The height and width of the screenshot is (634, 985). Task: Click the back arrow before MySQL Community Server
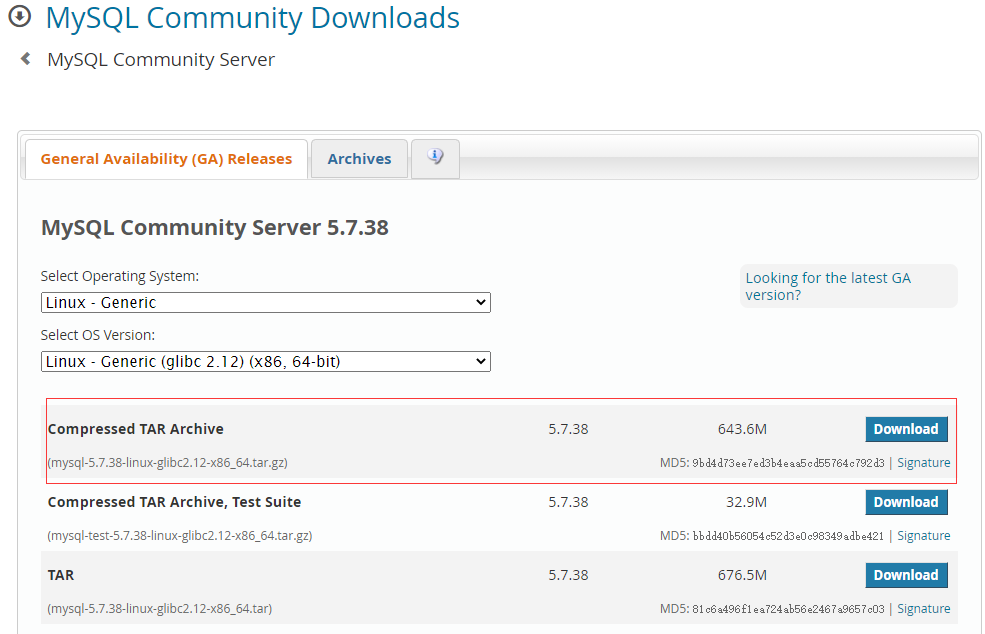click(x=26, y=59)
